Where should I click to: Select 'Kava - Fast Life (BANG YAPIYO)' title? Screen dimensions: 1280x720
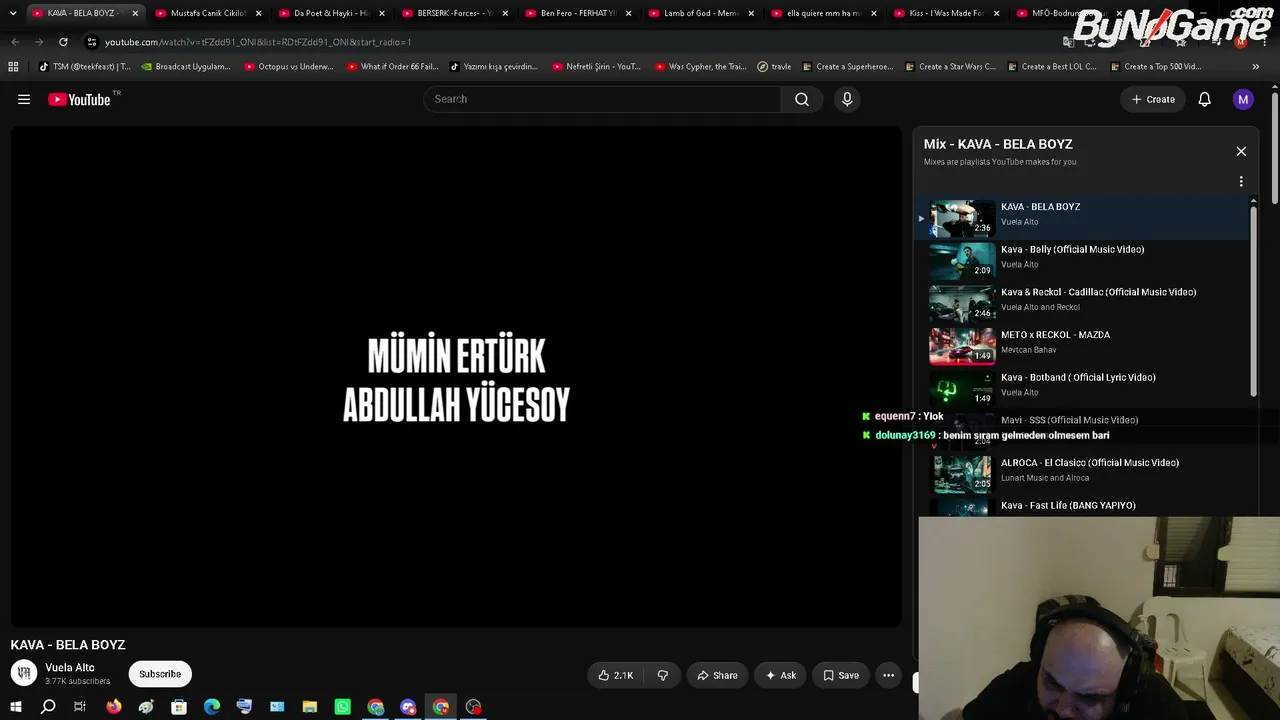coord(1068,505)
